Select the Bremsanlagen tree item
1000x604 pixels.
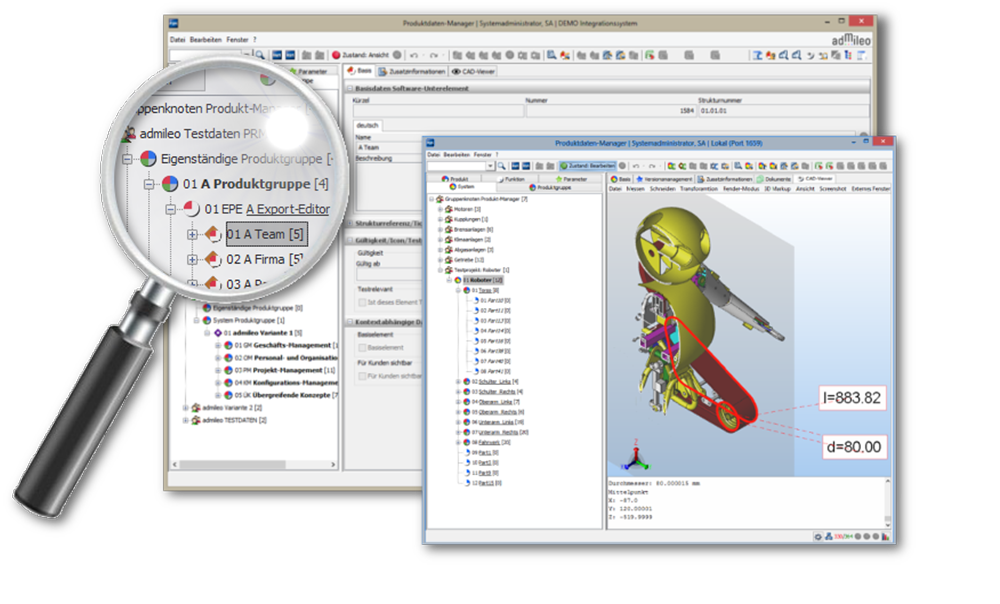[x=473, y=230]
